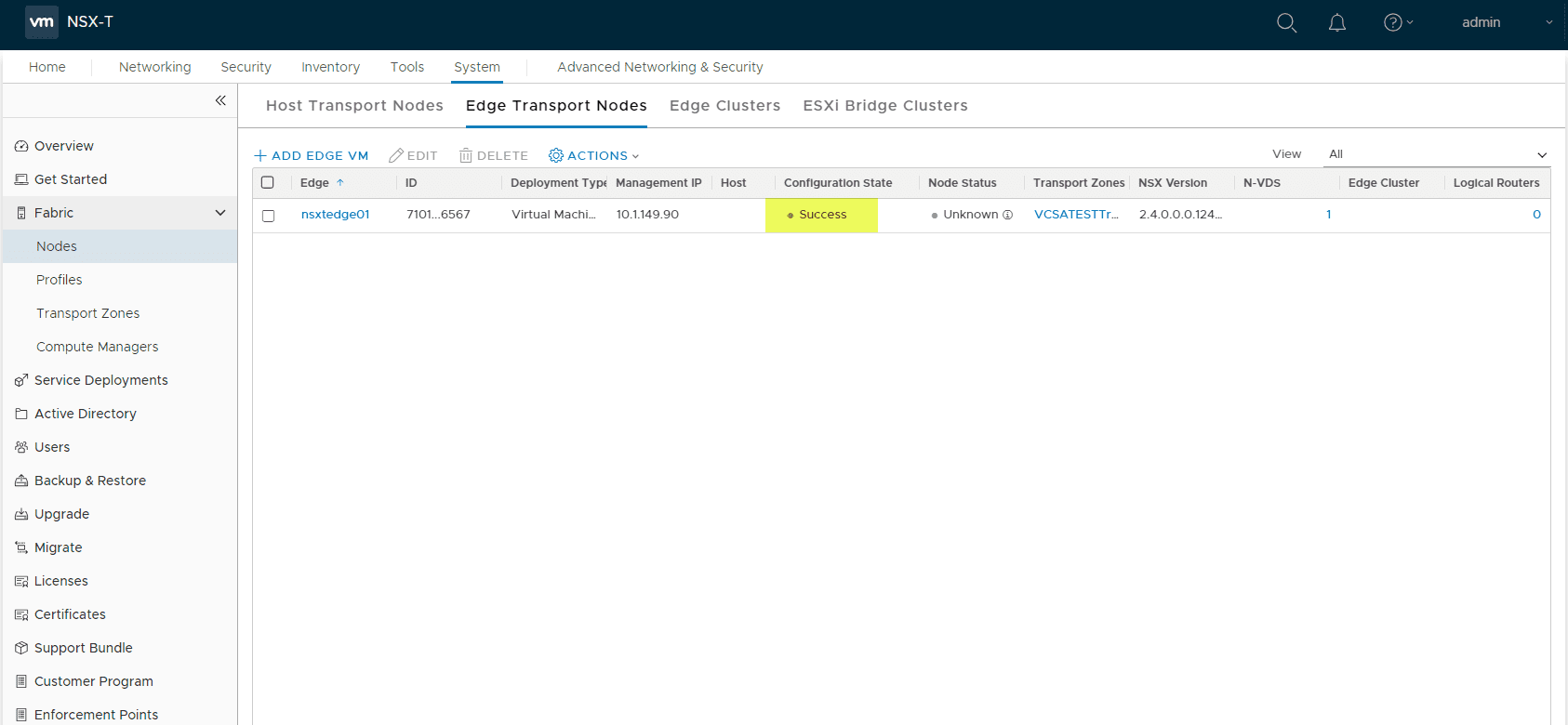Click the Service Deployments icon

[x=21, y=380]
